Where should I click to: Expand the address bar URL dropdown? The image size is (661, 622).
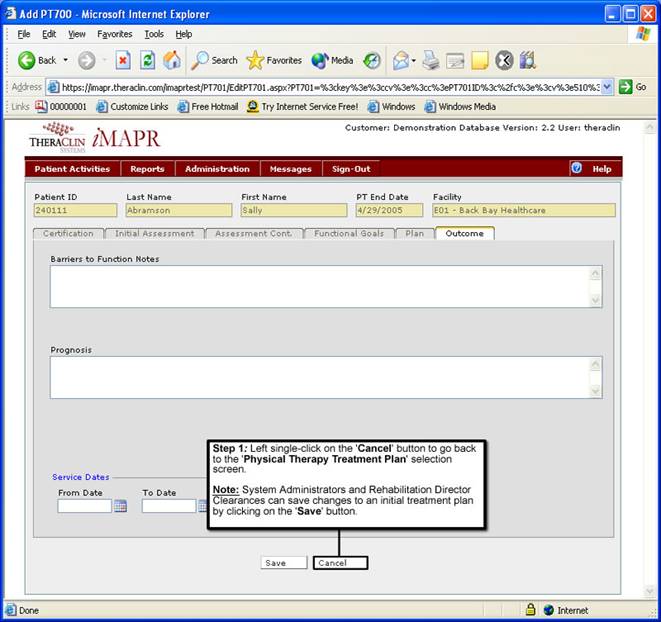tap(607, 87)
